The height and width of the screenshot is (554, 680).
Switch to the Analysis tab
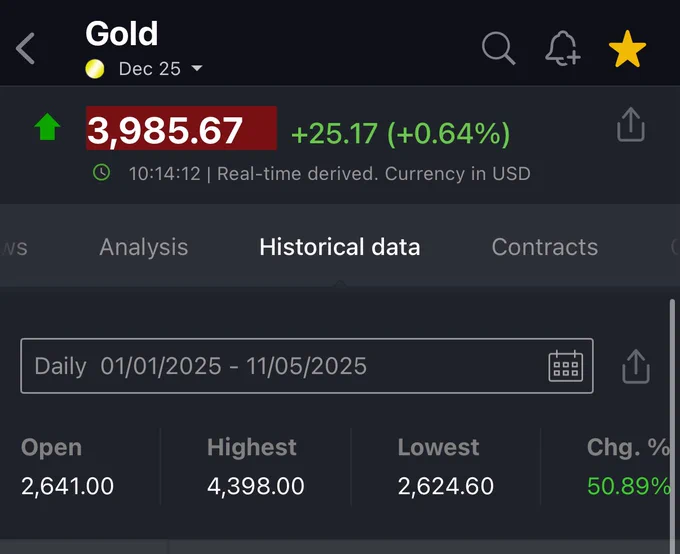click(143, 247)
